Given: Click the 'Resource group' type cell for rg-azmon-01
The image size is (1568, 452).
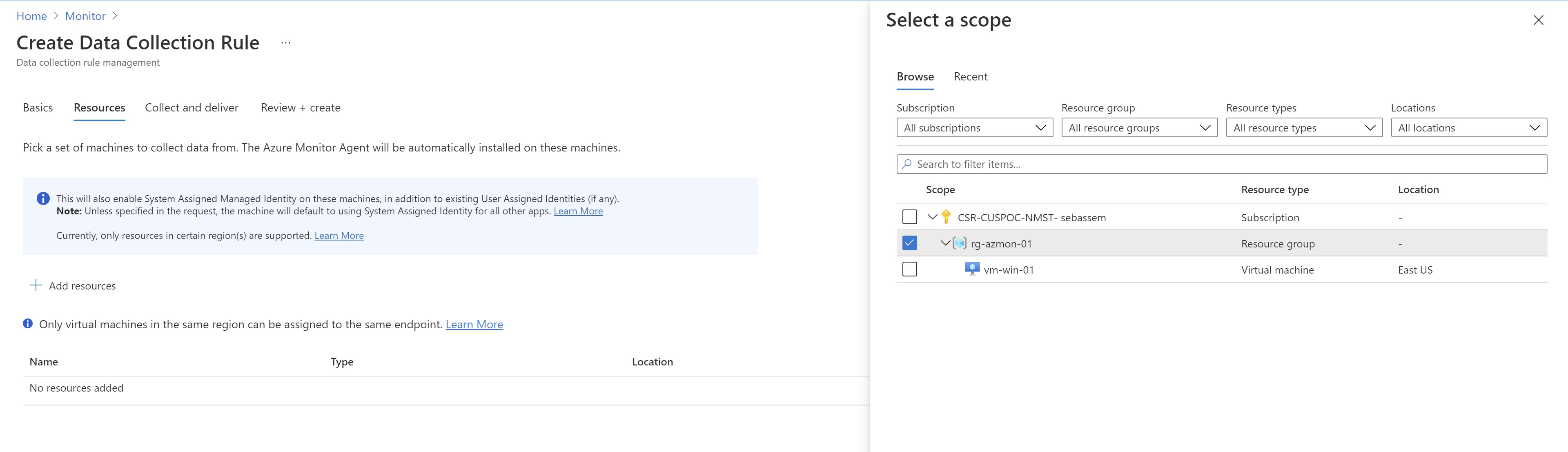Looking at the screenshot, I should point(1278,243).
